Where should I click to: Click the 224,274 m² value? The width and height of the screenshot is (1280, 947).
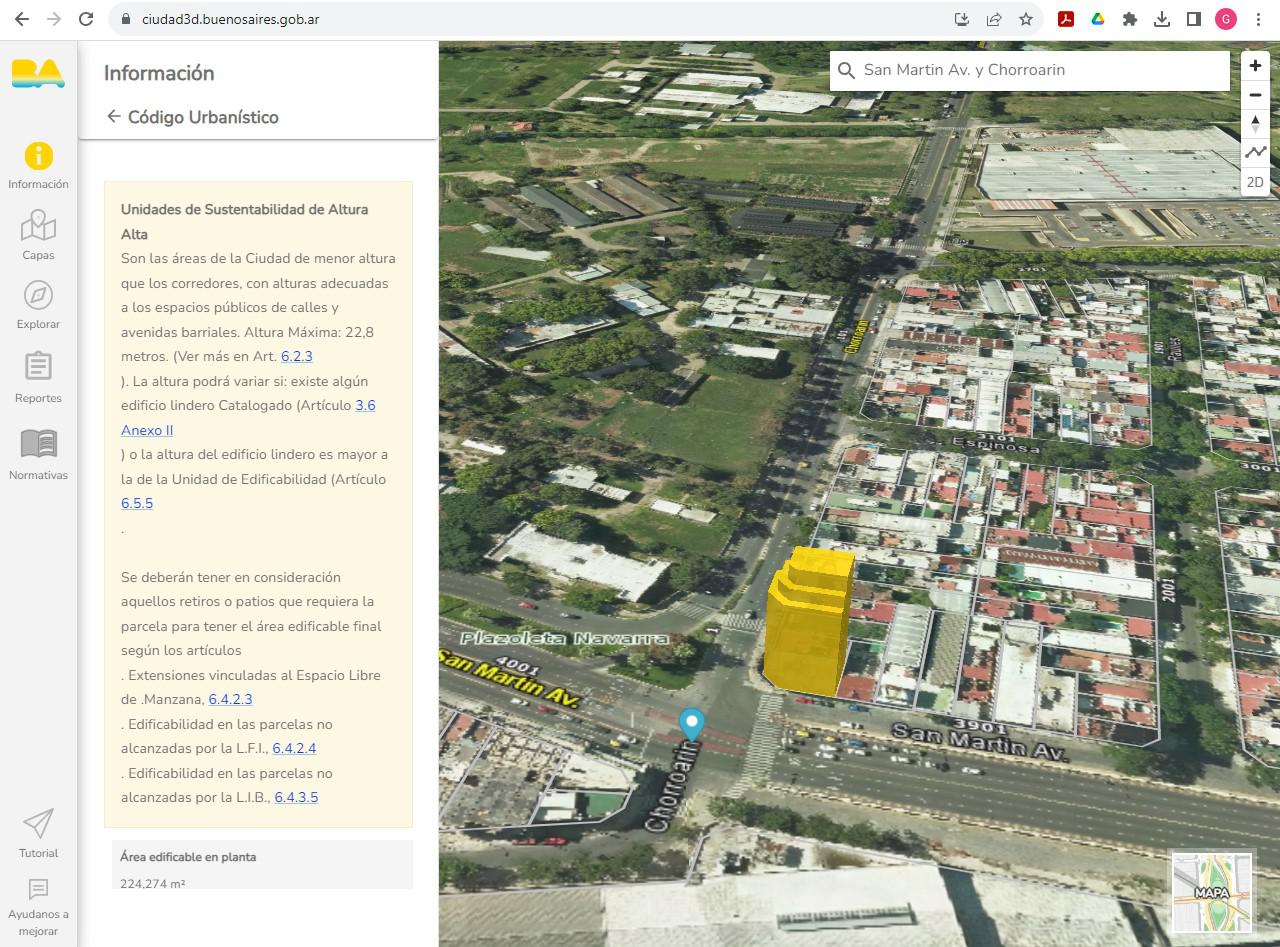[152, 883]
